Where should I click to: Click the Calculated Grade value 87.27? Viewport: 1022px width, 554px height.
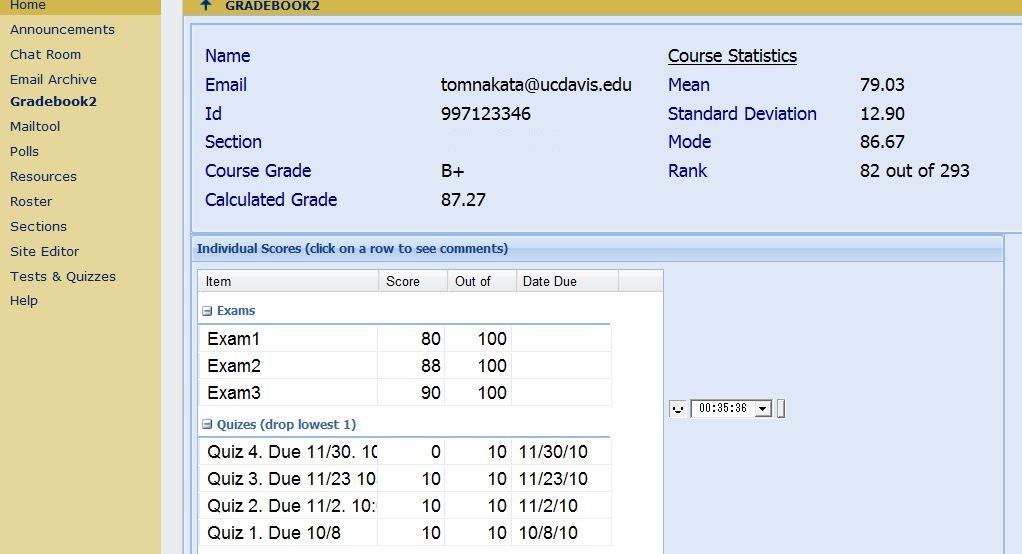point(463,199)
